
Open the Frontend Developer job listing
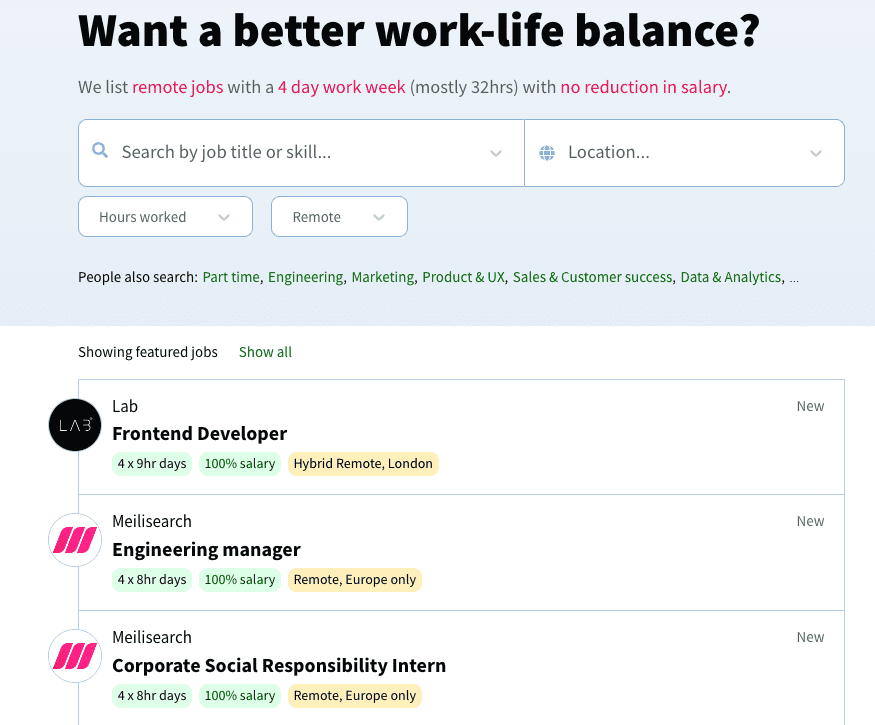pyautogui.click(x=200, y=434)
